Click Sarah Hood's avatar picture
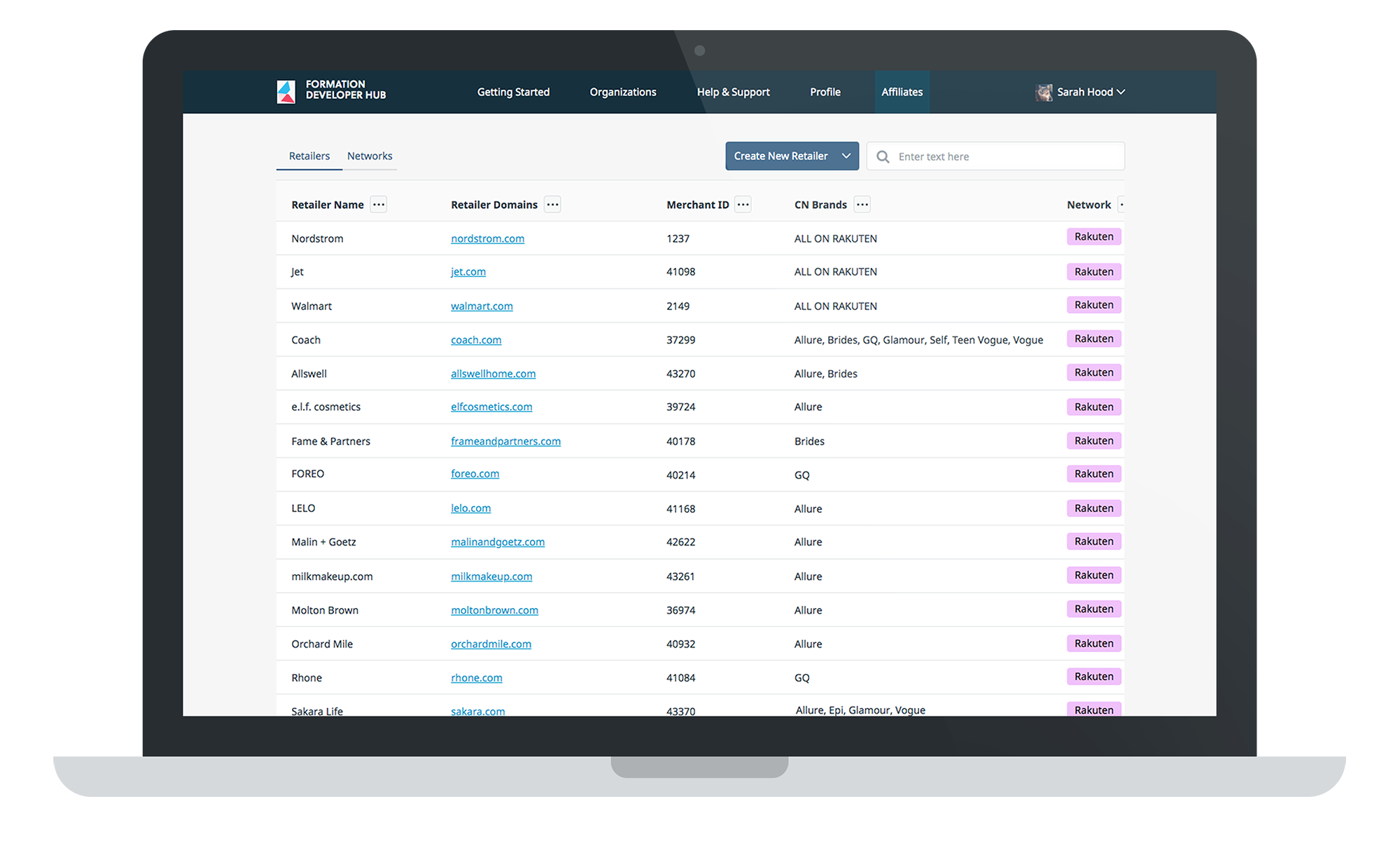The height and width of the screenshot is (848, 1400). 1044,92
